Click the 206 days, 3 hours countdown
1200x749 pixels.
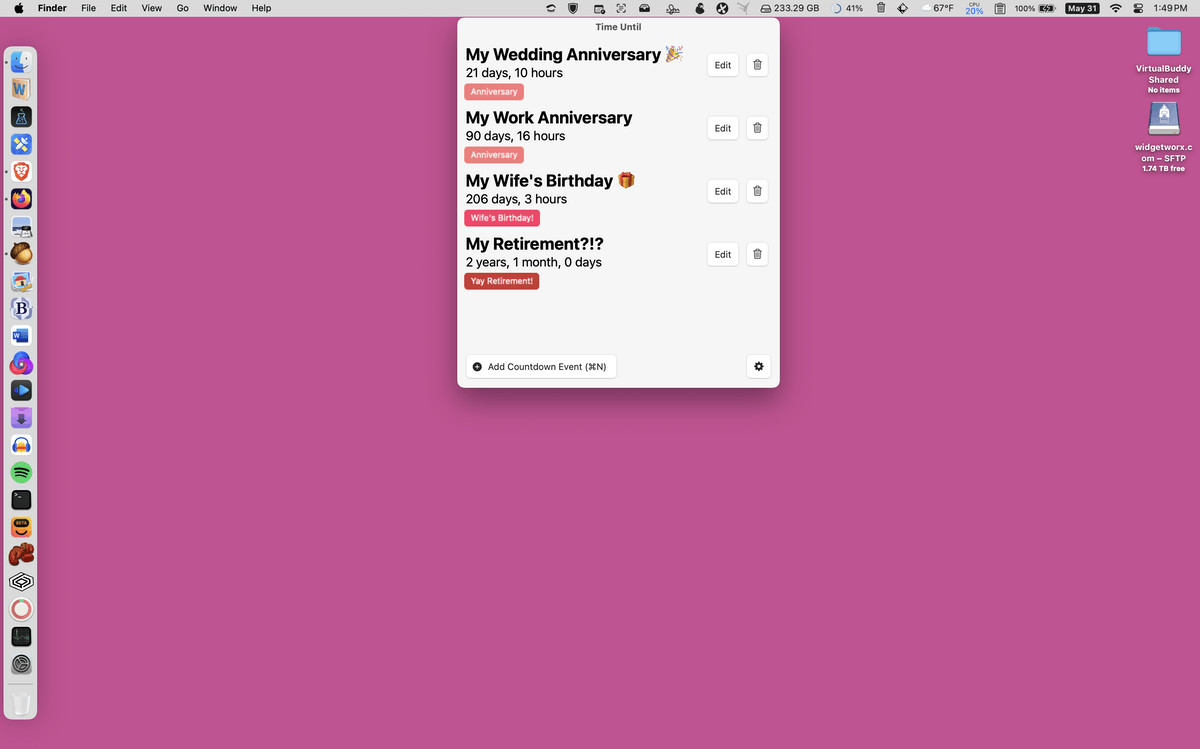pos(516,199)
